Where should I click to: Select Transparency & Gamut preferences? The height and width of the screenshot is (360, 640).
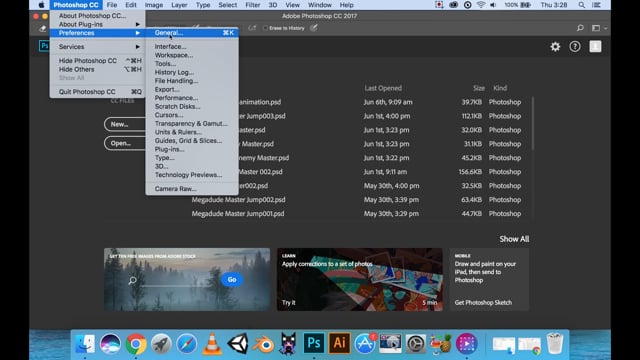point(192,124)
